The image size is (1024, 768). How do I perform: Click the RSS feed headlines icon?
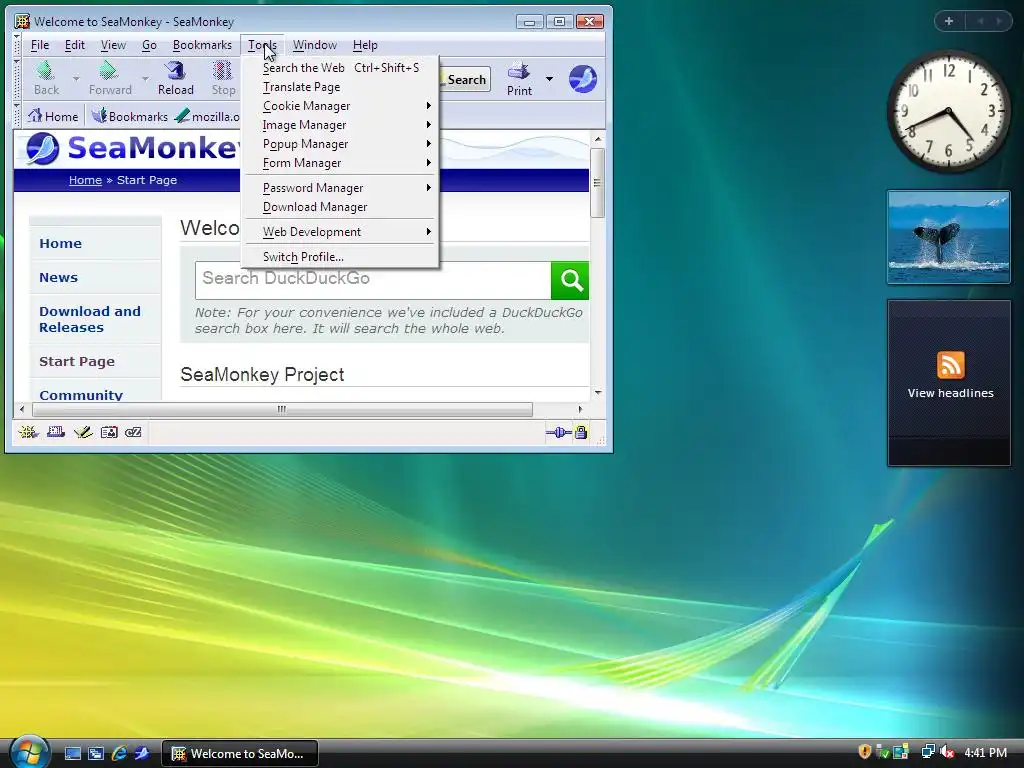[x=950, y=365]
